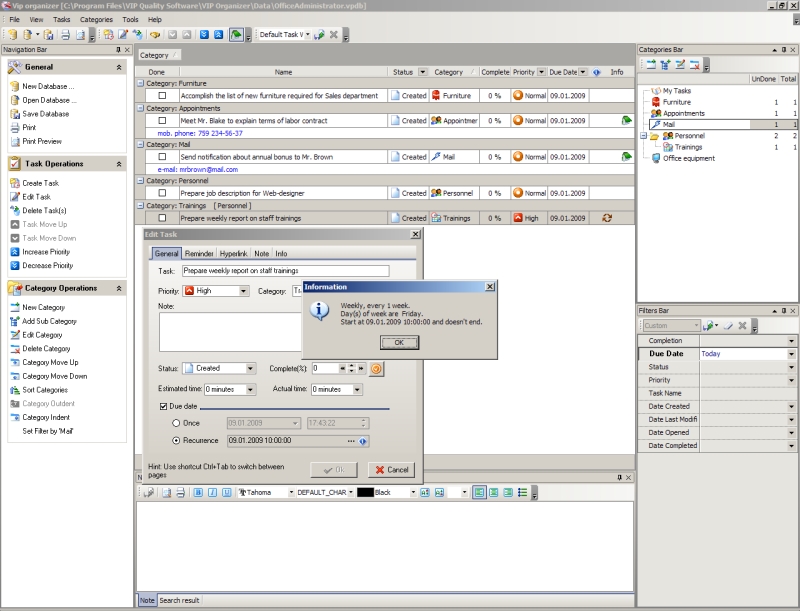Click the Create Task icon in Task Operations
The height and width of the screenshot is (611, 800).
pyautogui.click(x=14, y=183)
